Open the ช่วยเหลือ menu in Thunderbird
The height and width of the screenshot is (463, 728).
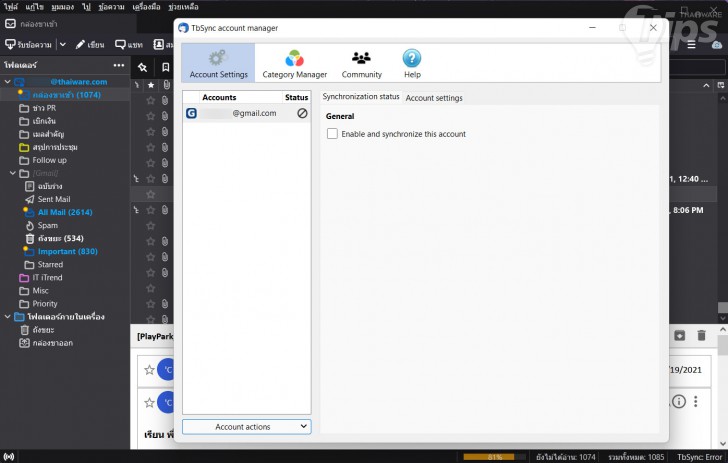coord(183,7)
